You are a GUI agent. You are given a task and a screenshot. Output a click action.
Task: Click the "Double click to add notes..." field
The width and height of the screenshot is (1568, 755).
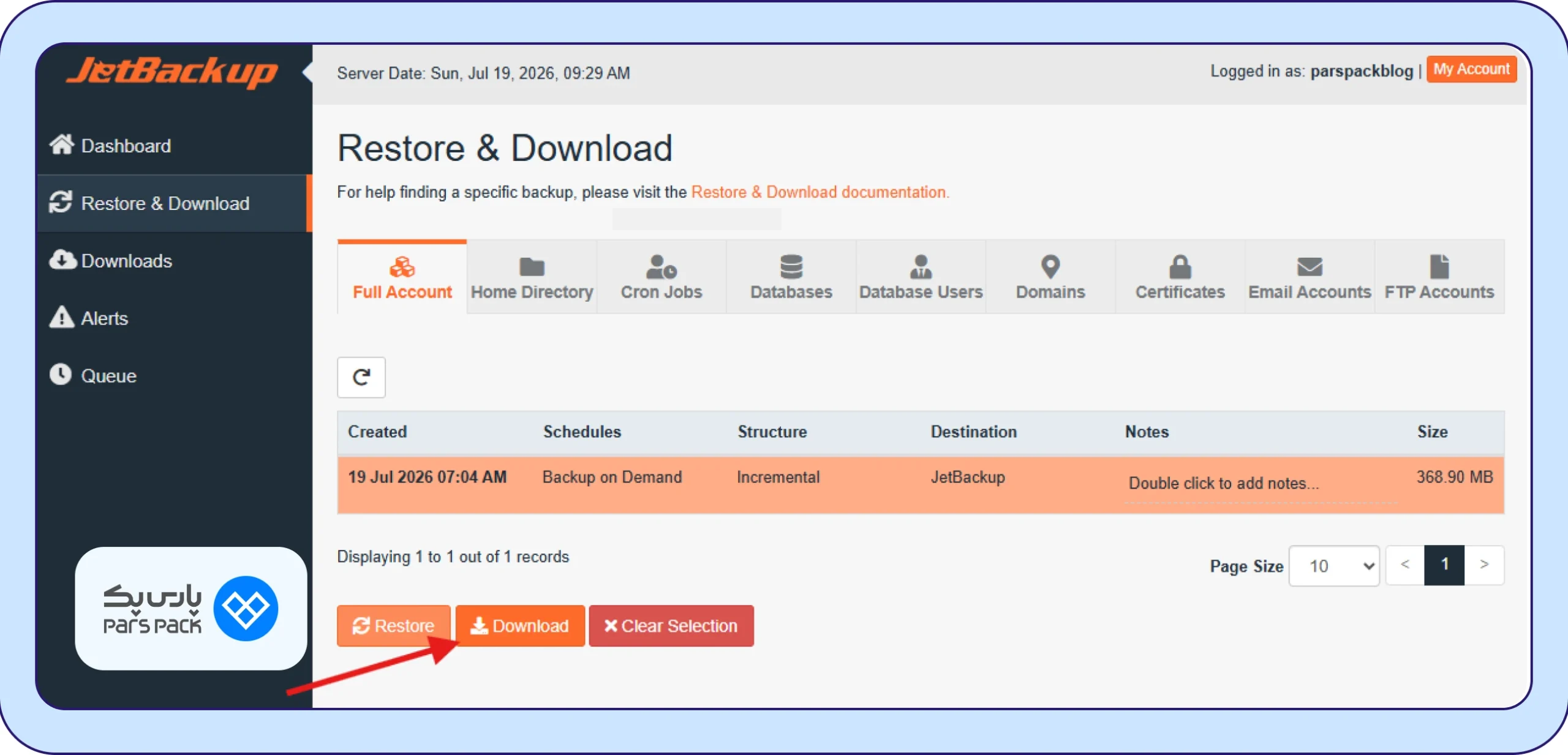coord(1261,484)
